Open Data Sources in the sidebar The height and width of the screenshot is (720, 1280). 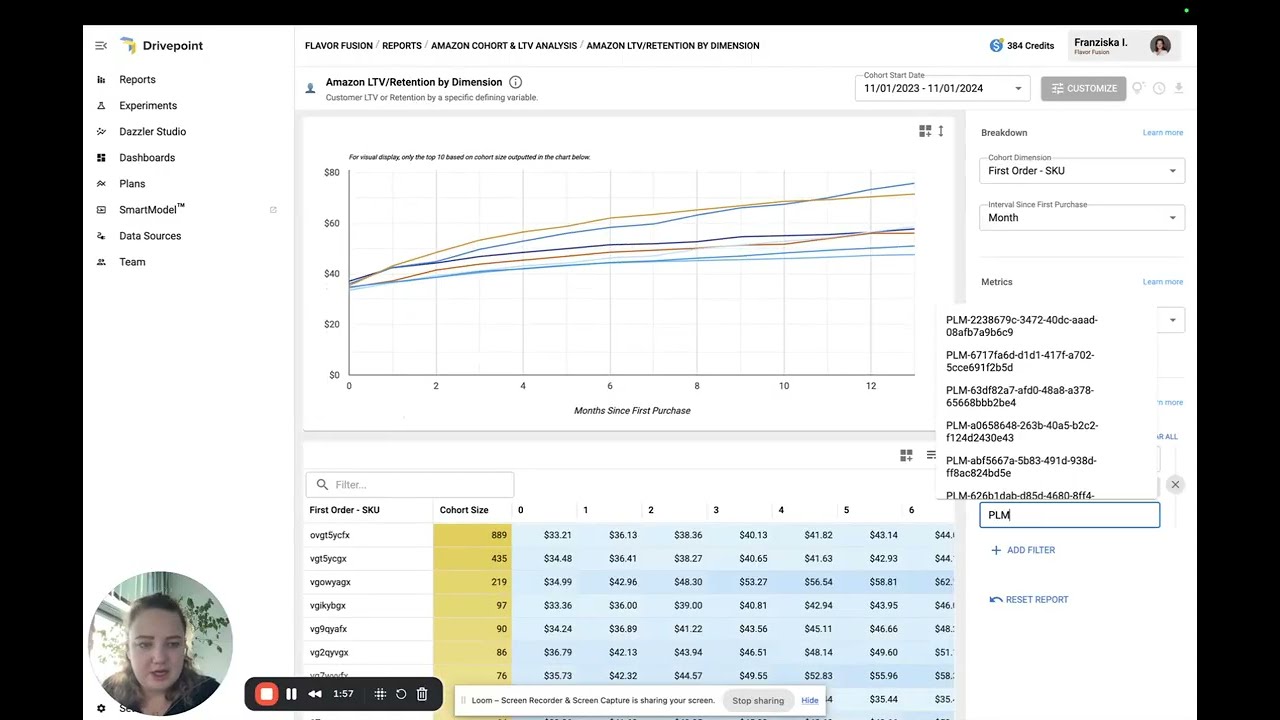150,236
